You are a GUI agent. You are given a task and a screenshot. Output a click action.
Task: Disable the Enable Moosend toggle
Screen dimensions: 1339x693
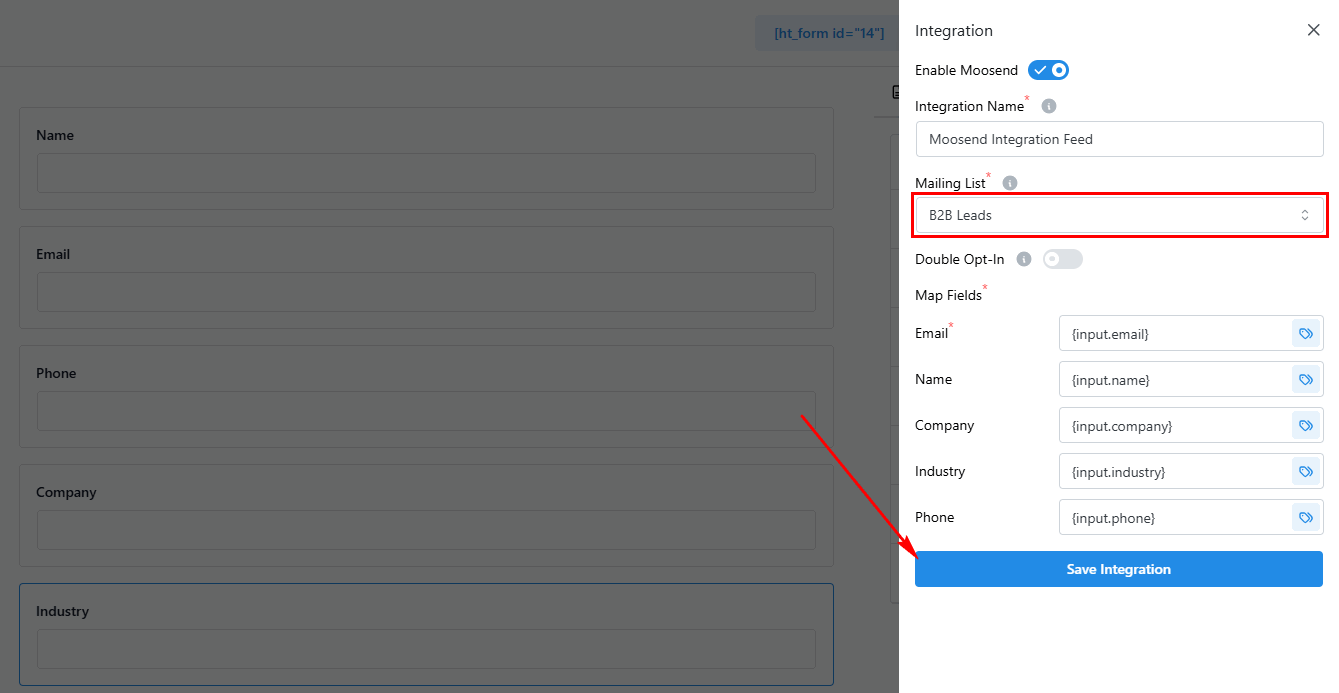point(1048,69)
